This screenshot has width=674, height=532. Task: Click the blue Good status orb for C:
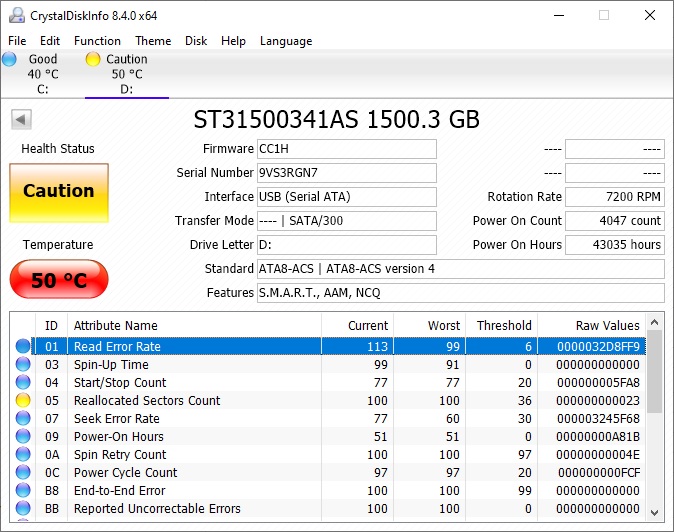click(9, 59)
